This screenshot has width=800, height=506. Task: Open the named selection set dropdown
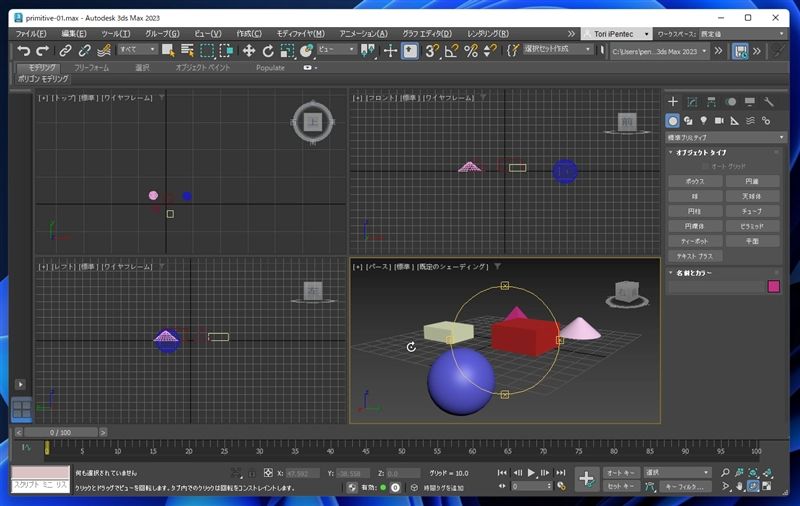[557, 49]
